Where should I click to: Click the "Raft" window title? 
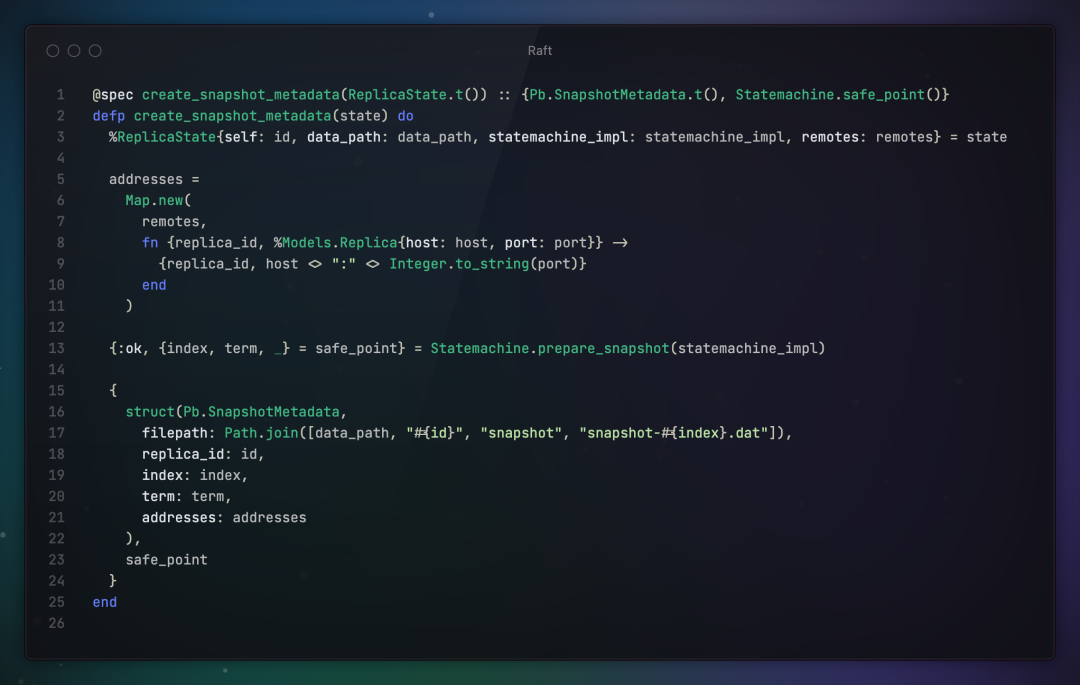(539, 51)
